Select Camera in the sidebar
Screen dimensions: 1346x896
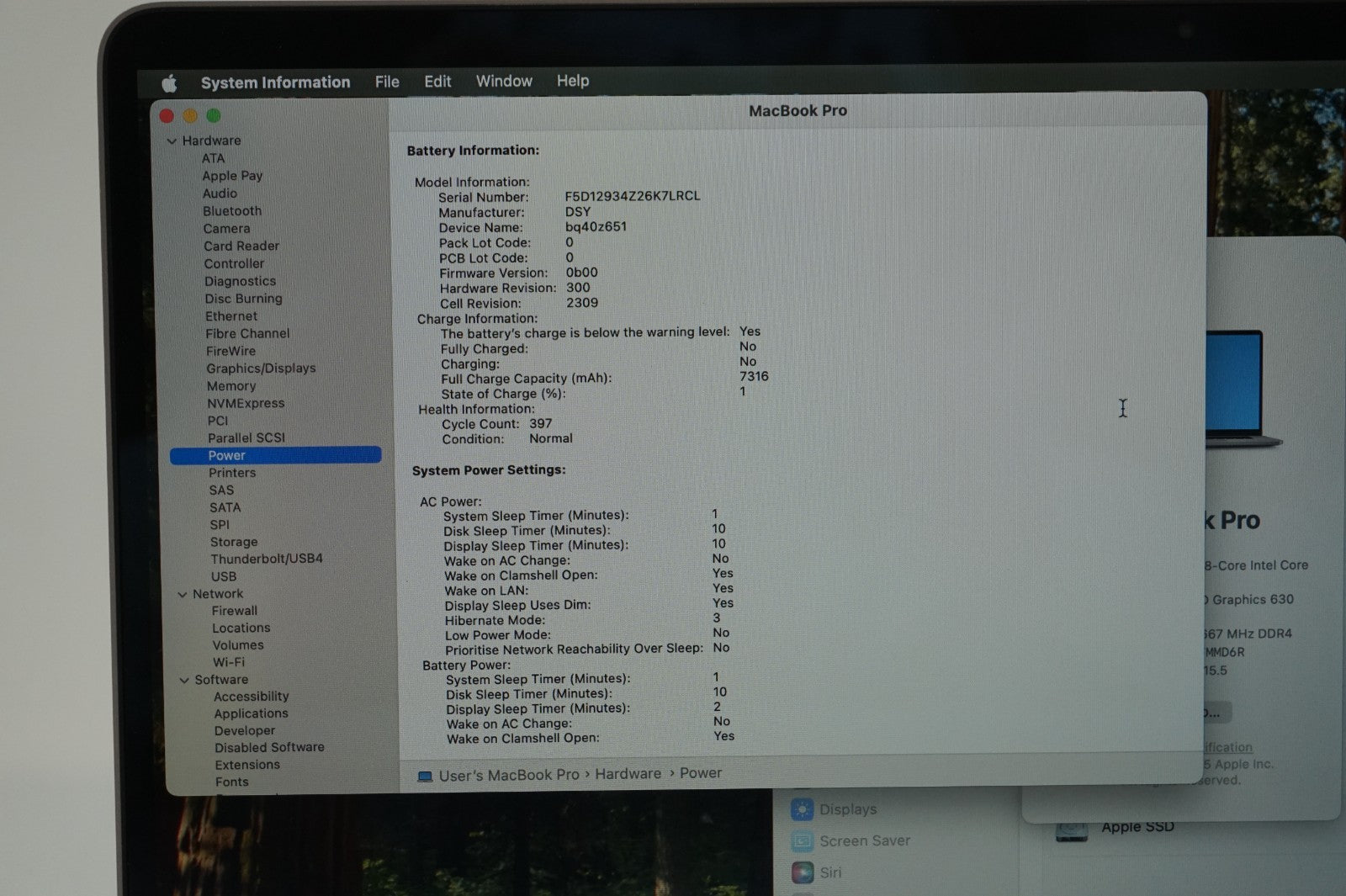(226, 229)
